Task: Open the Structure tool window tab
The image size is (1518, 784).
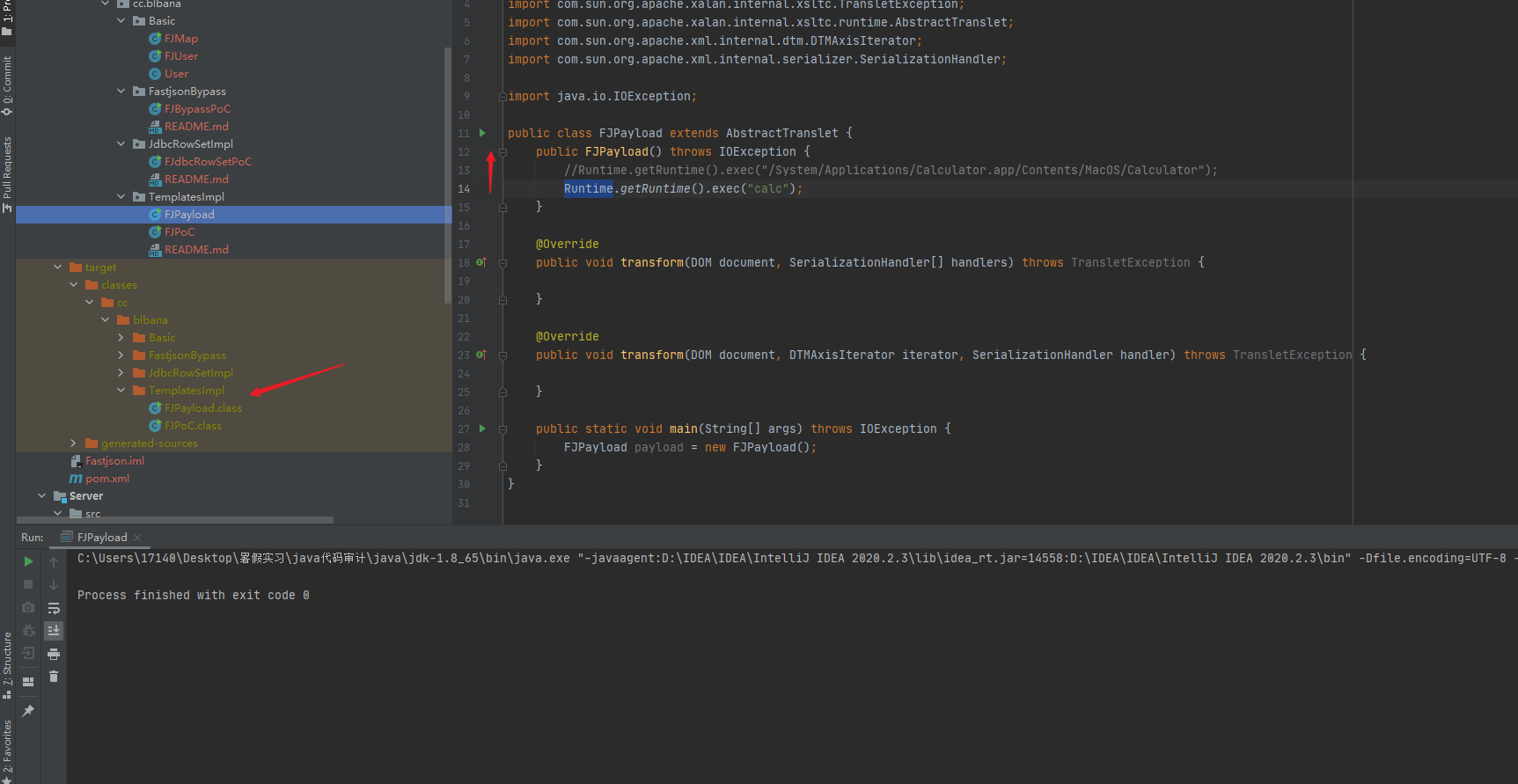Action: [7, 664]
